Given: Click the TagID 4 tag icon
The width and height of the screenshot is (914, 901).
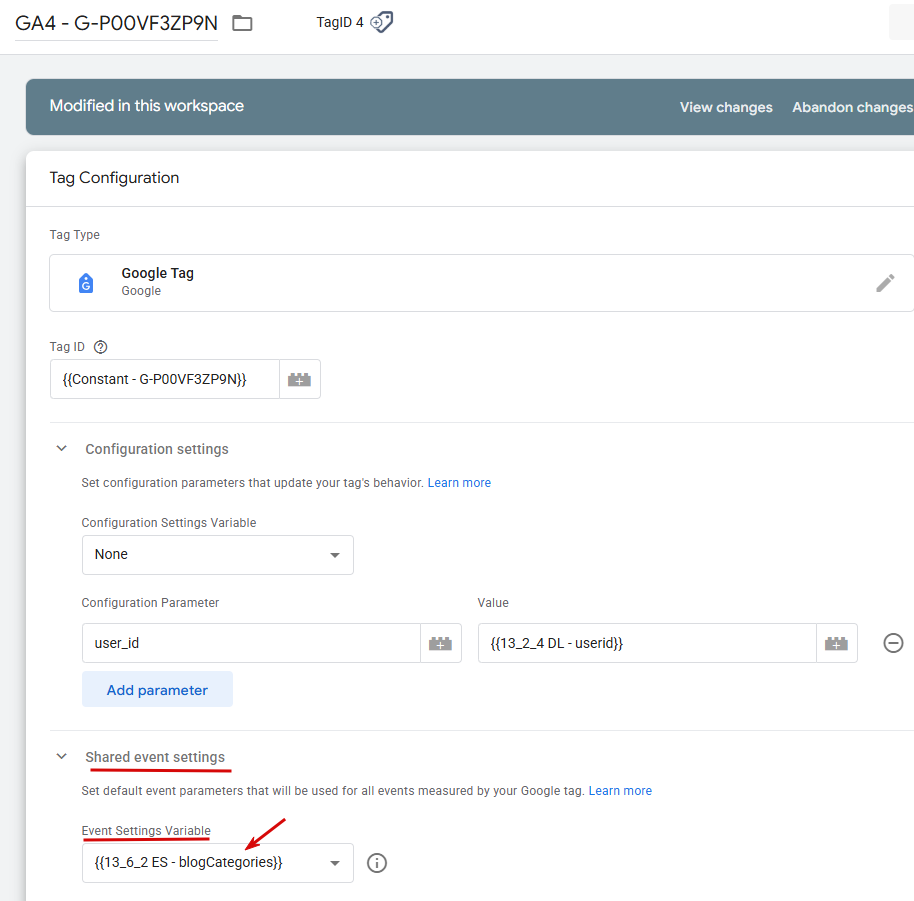Looking at the screenshot, I should coord(382,22).
